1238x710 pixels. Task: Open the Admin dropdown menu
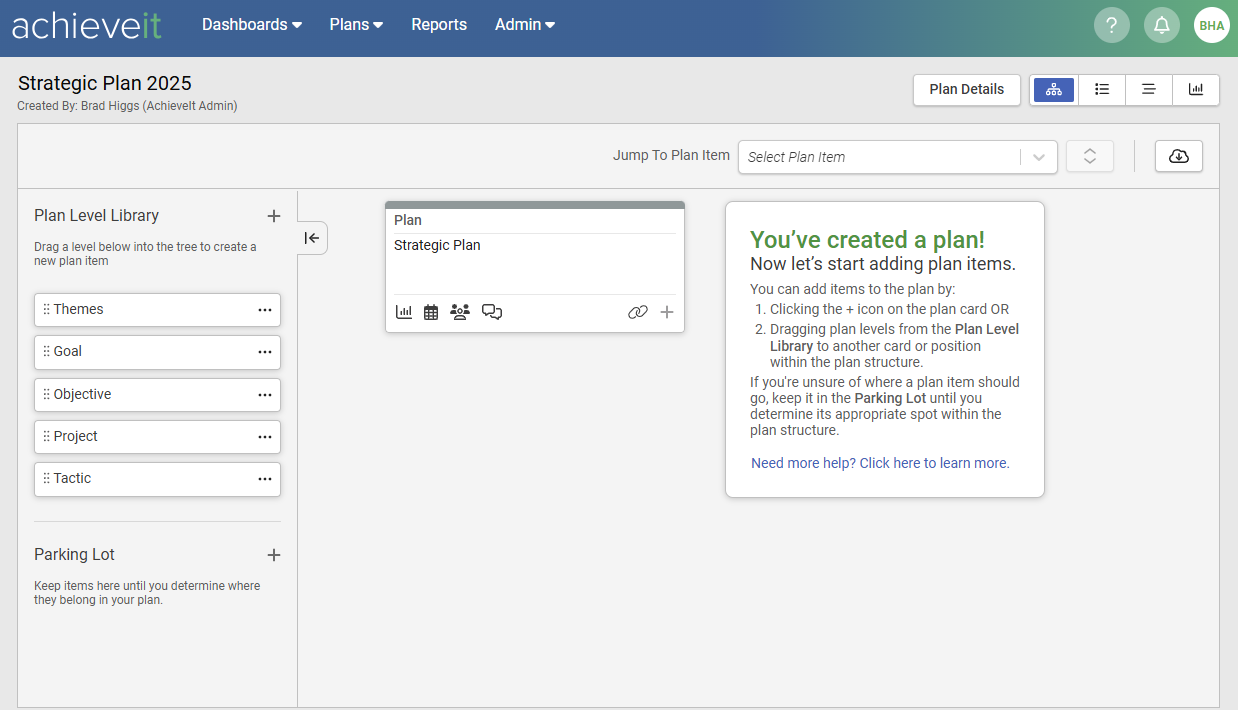tap(525, 25)
